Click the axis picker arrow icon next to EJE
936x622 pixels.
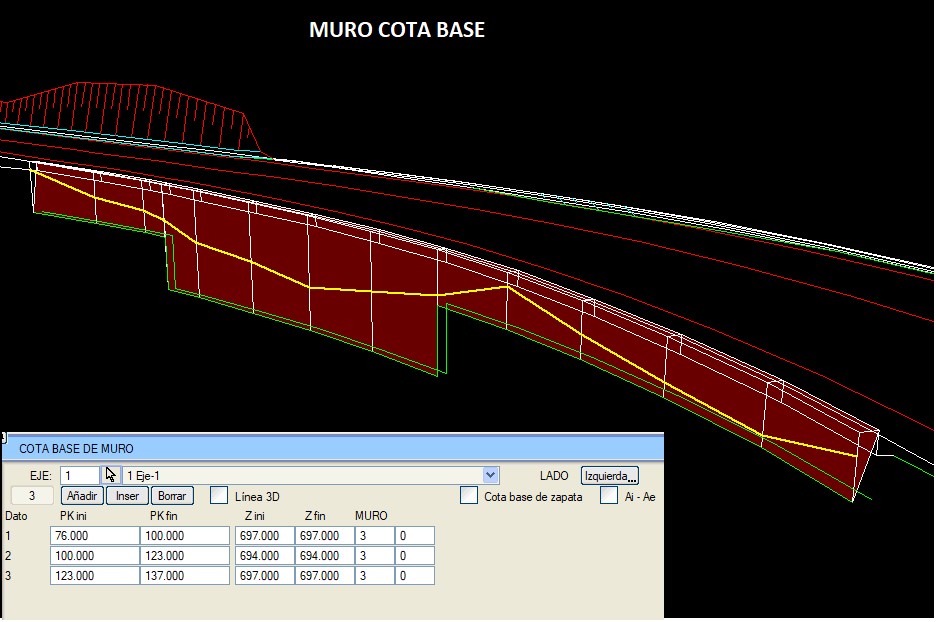pyautogui.click(x=111, y=475)
